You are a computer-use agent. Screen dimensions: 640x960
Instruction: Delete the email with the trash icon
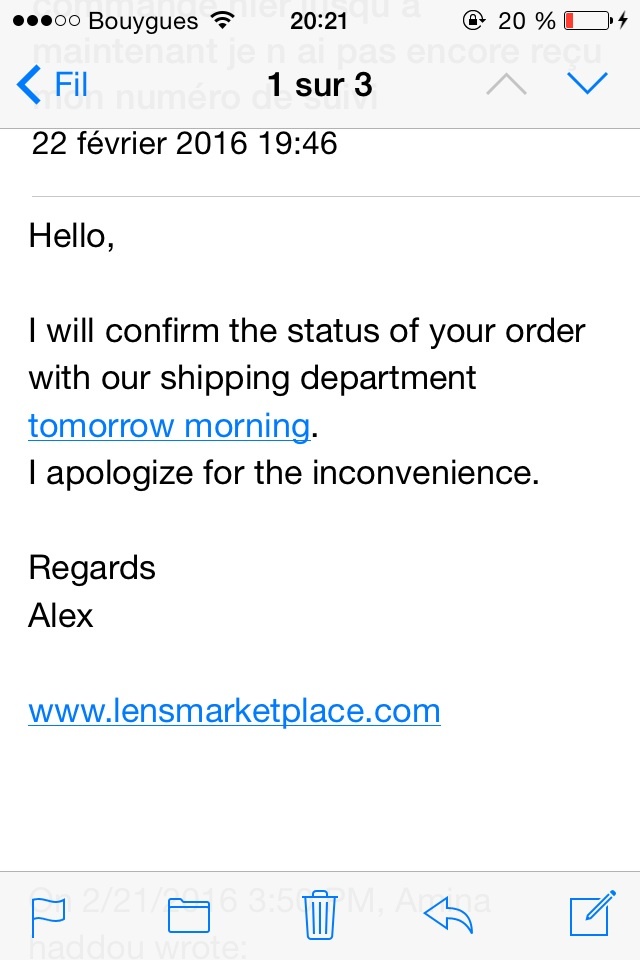(320, 915)
